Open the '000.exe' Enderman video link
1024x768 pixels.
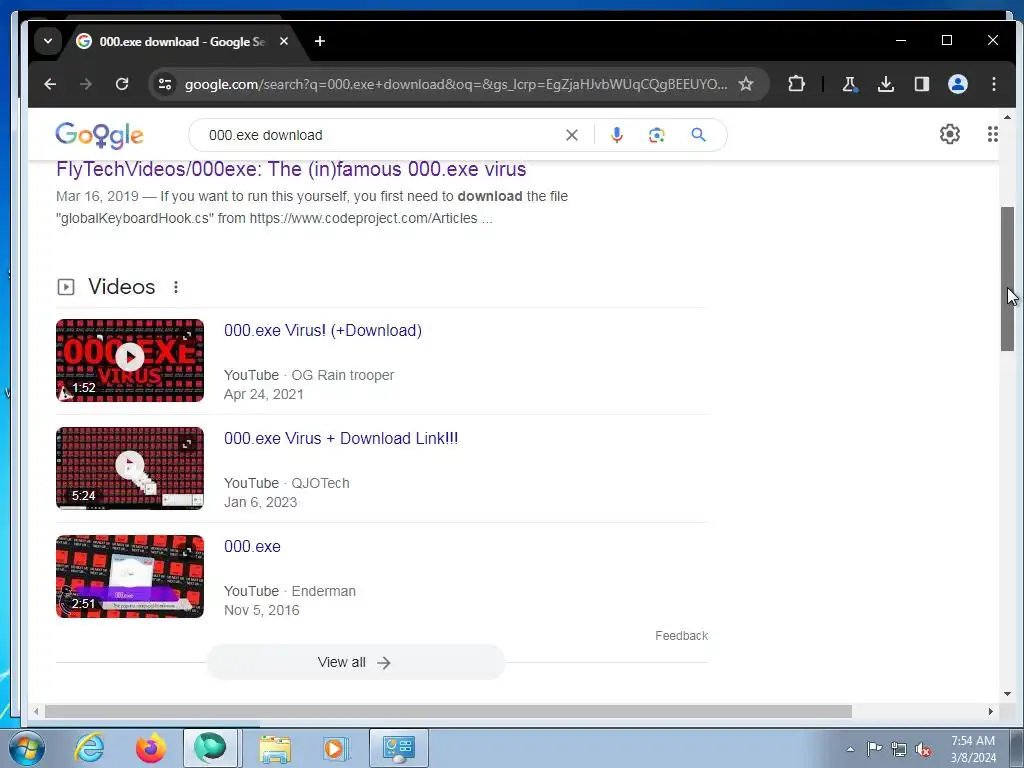click(252, 547)
